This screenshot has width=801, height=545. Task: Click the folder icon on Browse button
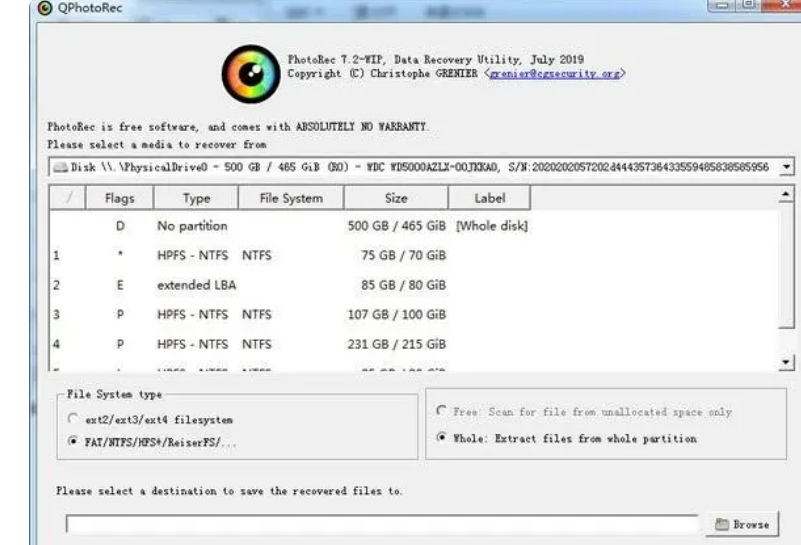click(x=722, y=524)
